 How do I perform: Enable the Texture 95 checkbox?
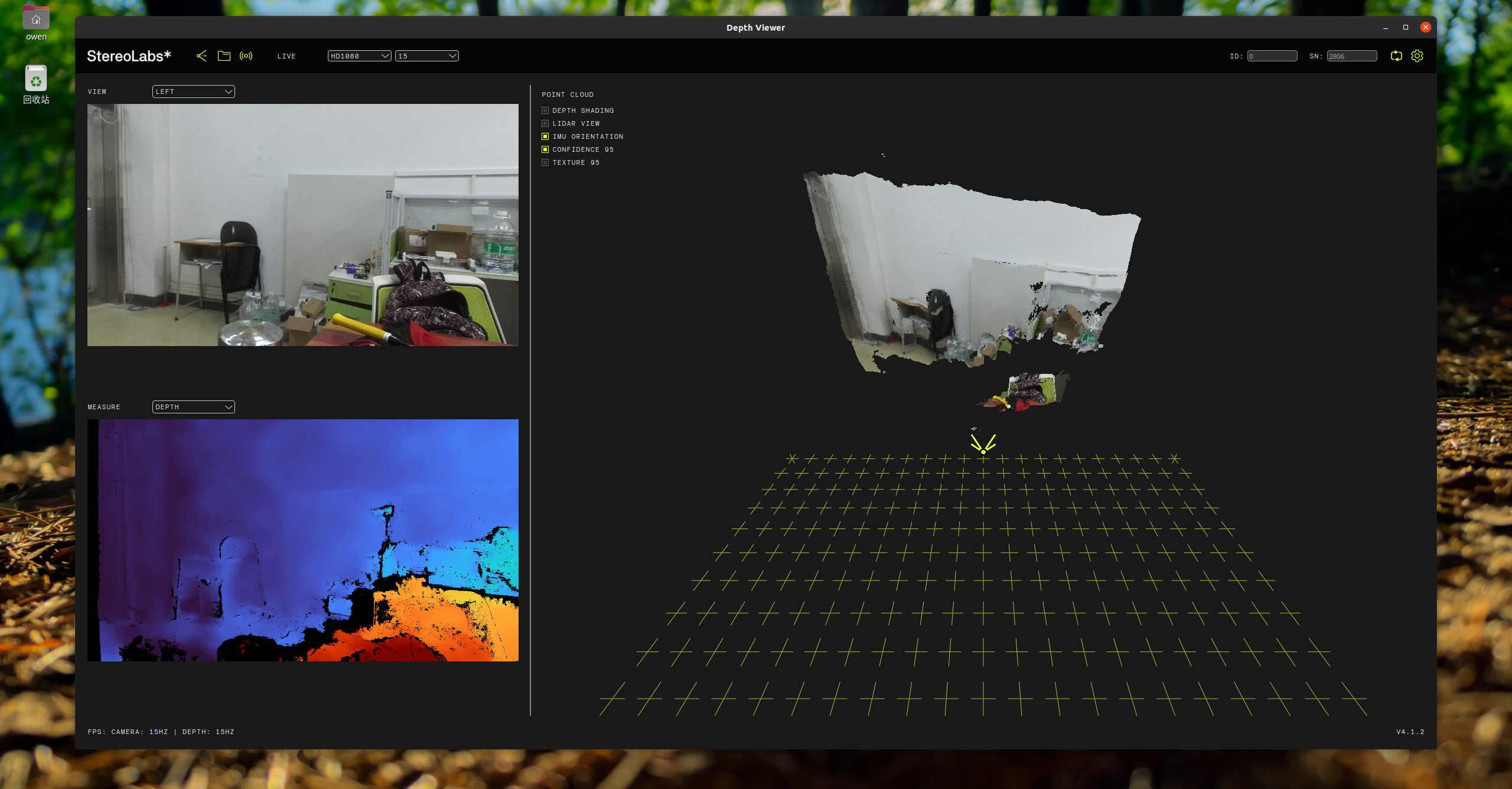tap(545, 162)
